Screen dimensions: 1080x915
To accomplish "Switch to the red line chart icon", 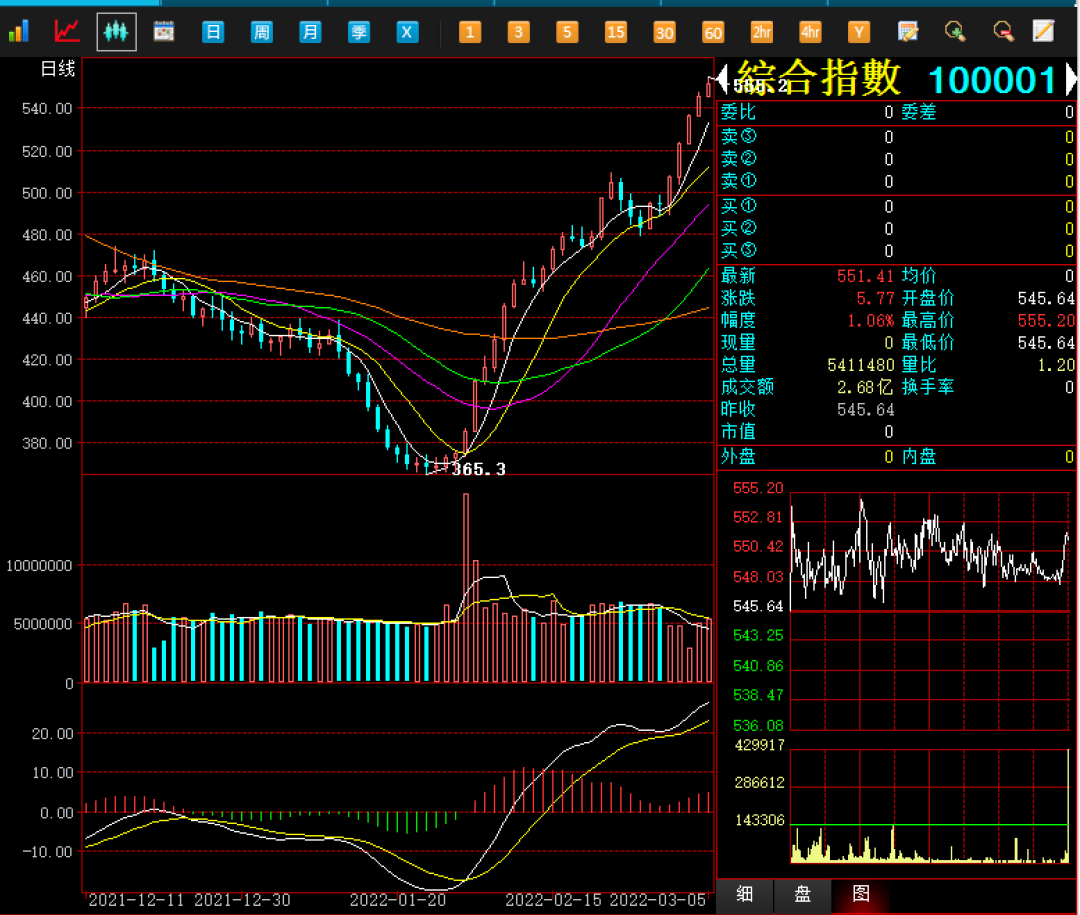I will pos(67,32).
